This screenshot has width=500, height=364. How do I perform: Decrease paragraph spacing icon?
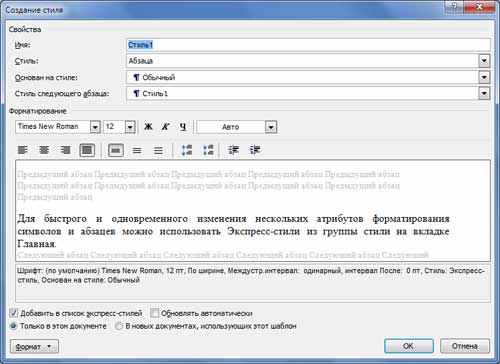pyautogui.click(x=208, y=150)
